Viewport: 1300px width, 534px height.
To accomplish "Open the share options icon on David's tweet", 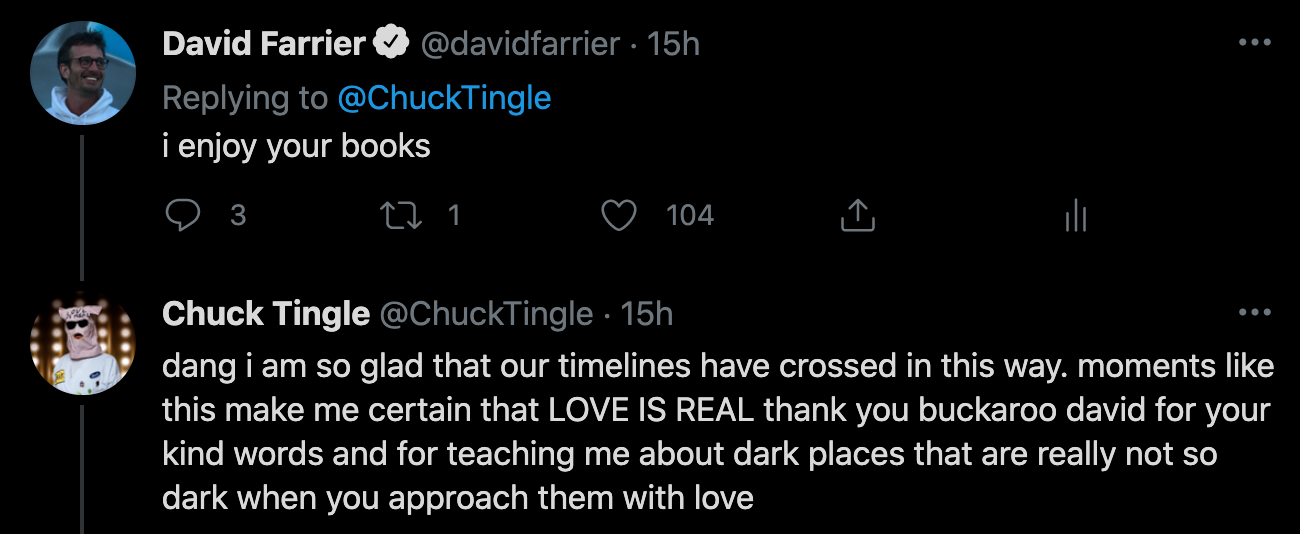I will (x=857, y=215).
